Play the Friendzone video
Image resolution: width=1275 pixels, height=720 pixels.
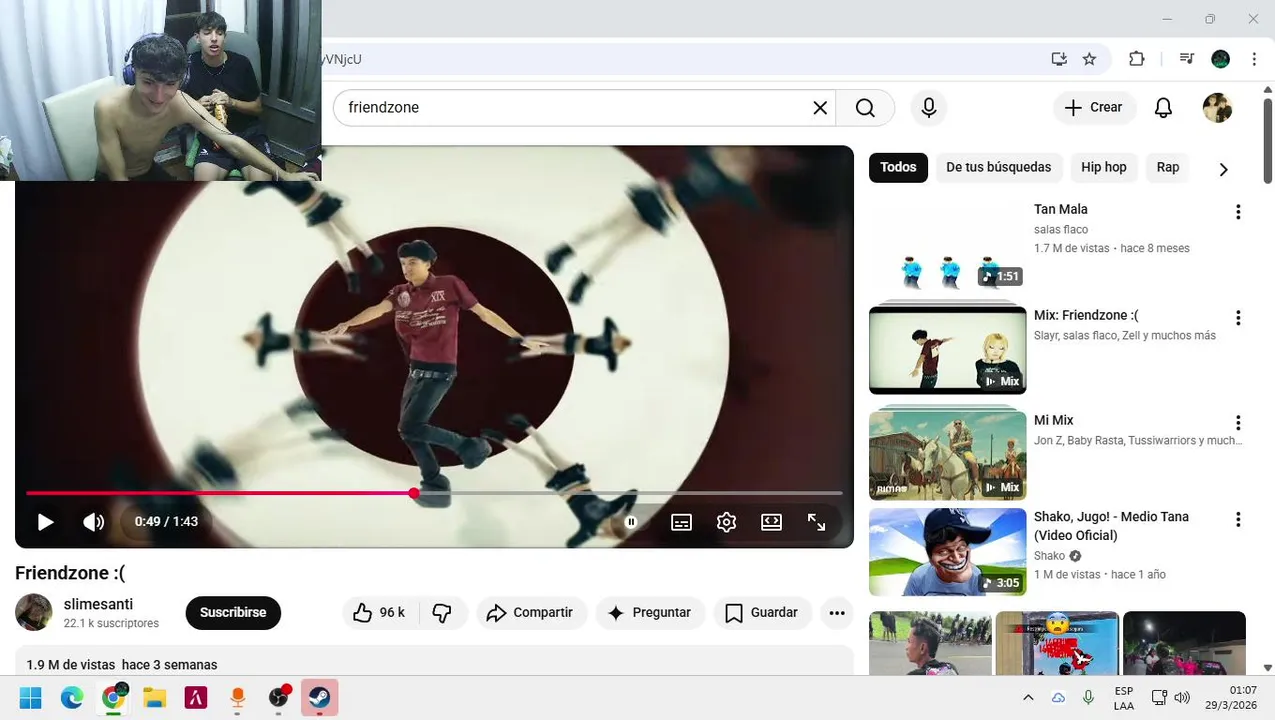pyautogui.click(x=45, y=522)
